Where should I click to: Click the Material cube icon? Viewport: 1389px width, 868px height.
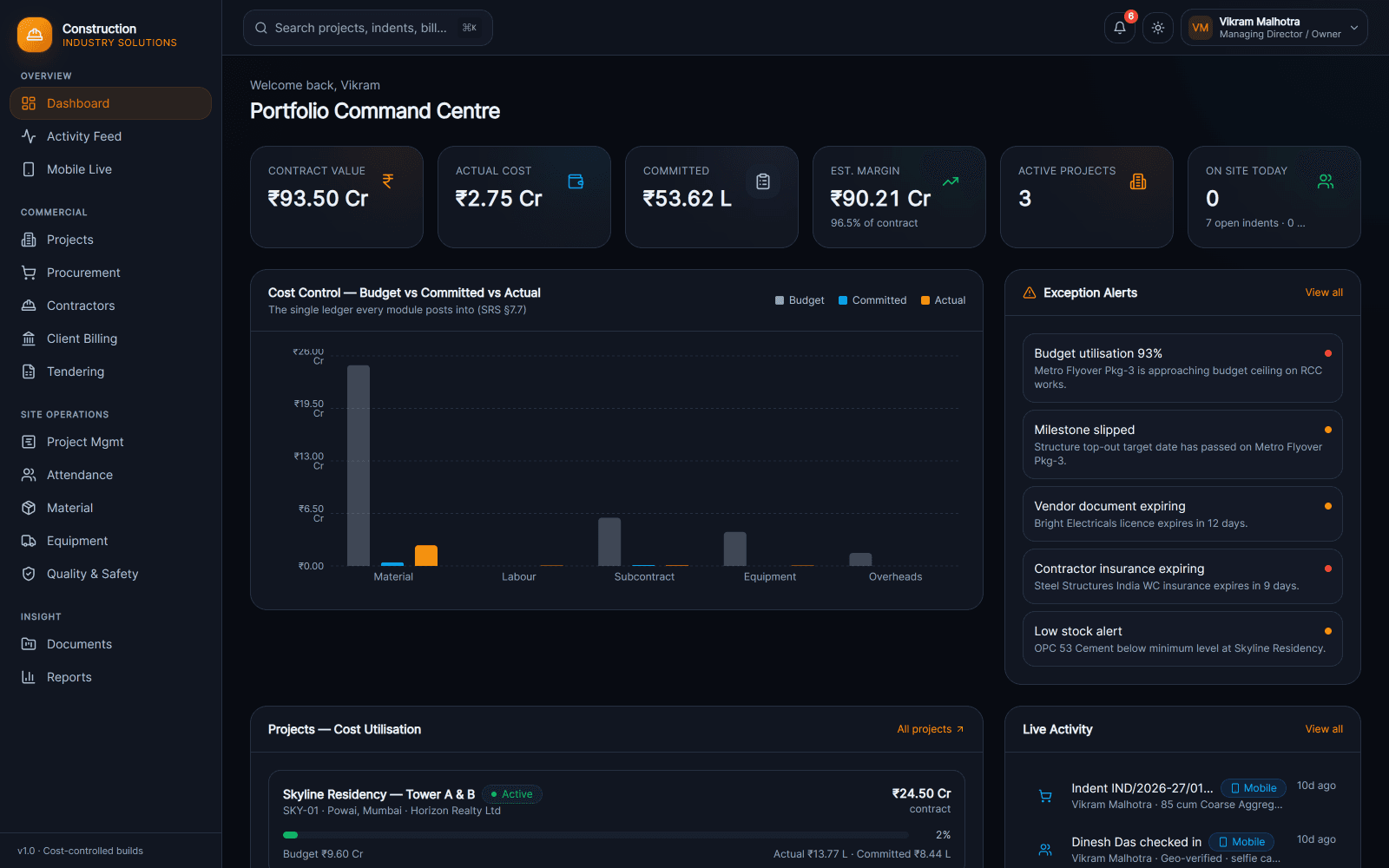coord(29,508)
